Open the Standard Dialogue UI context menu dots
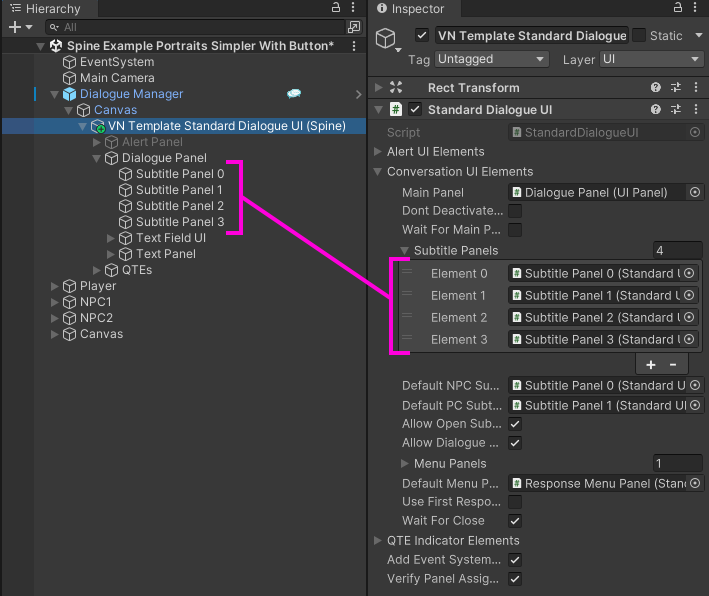The height and width of the screenshot is (596, 709). coord(696,109)
